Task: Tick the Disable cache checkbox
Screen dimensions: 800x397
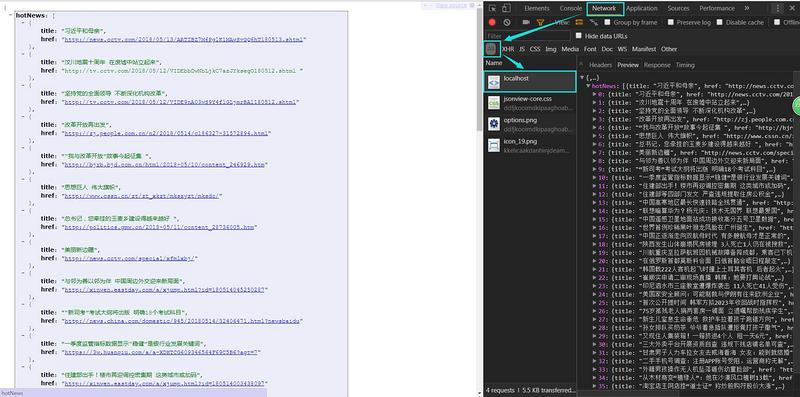Action: point(719,22)
